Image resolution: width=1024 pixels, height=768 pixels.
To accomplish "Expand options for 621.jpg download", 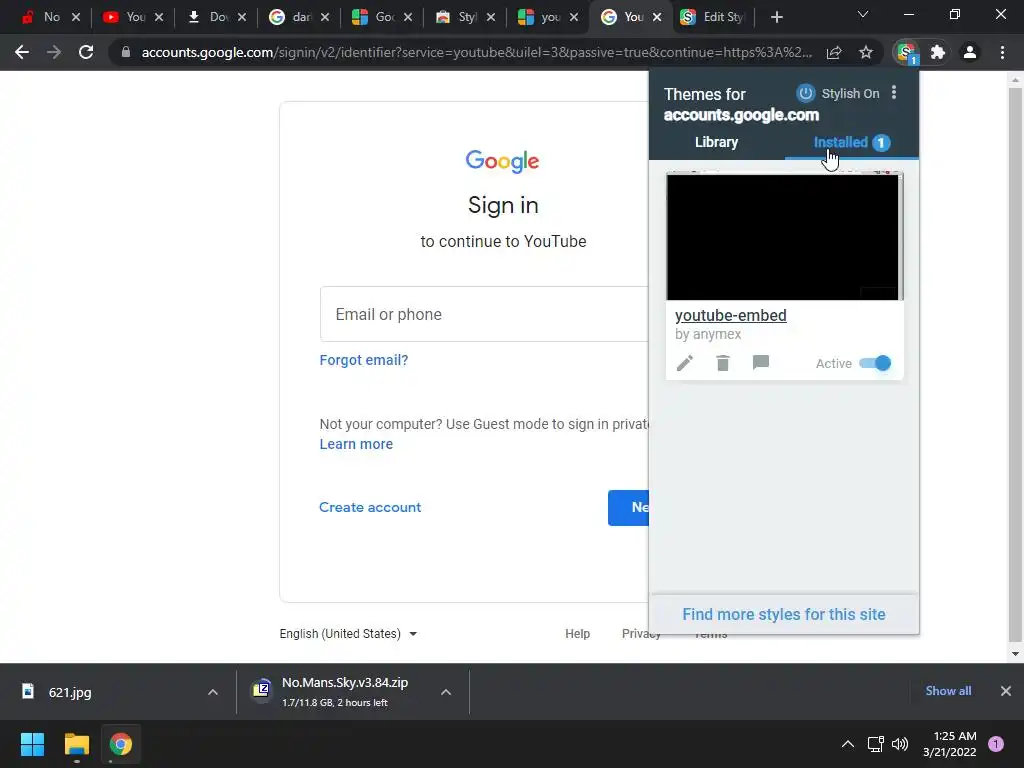I will point(213,692).
